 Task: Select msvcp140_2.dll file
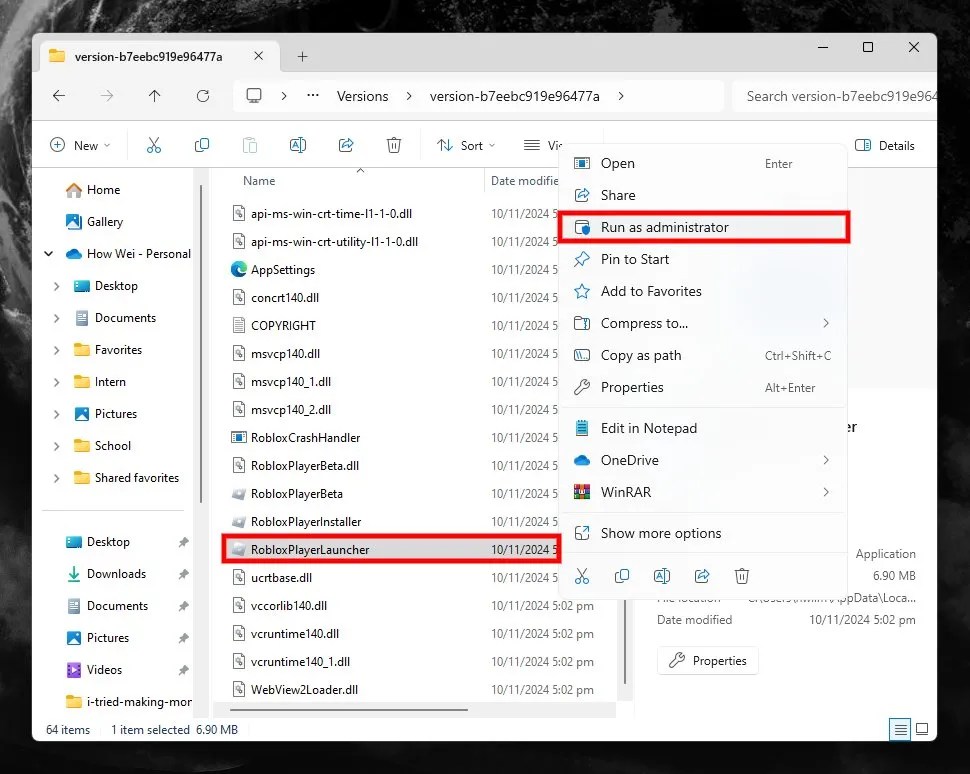(x=281, y=410)
